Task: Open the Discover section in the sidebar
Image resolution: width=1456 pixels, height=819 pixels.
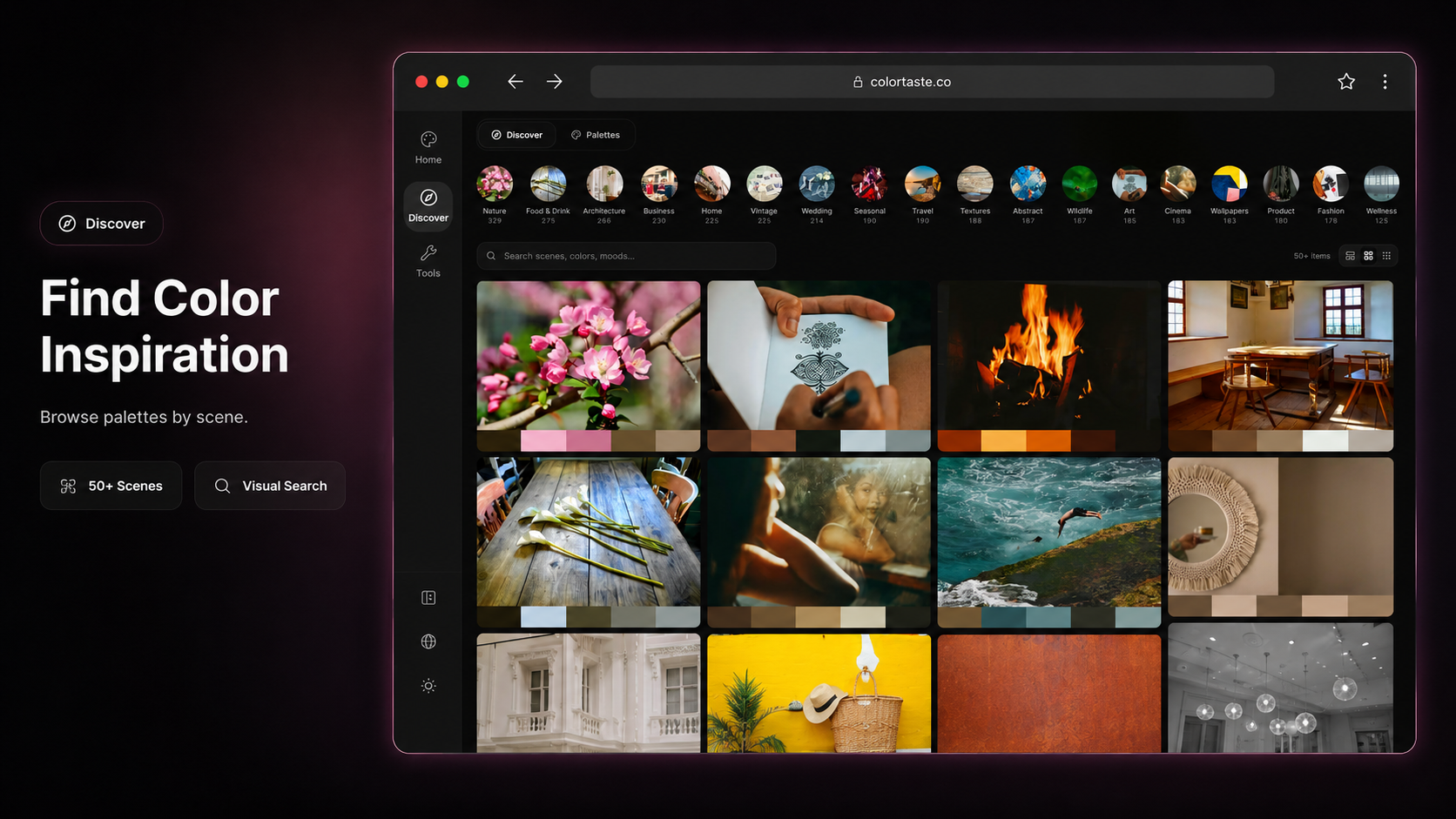Action: point(428,205)
